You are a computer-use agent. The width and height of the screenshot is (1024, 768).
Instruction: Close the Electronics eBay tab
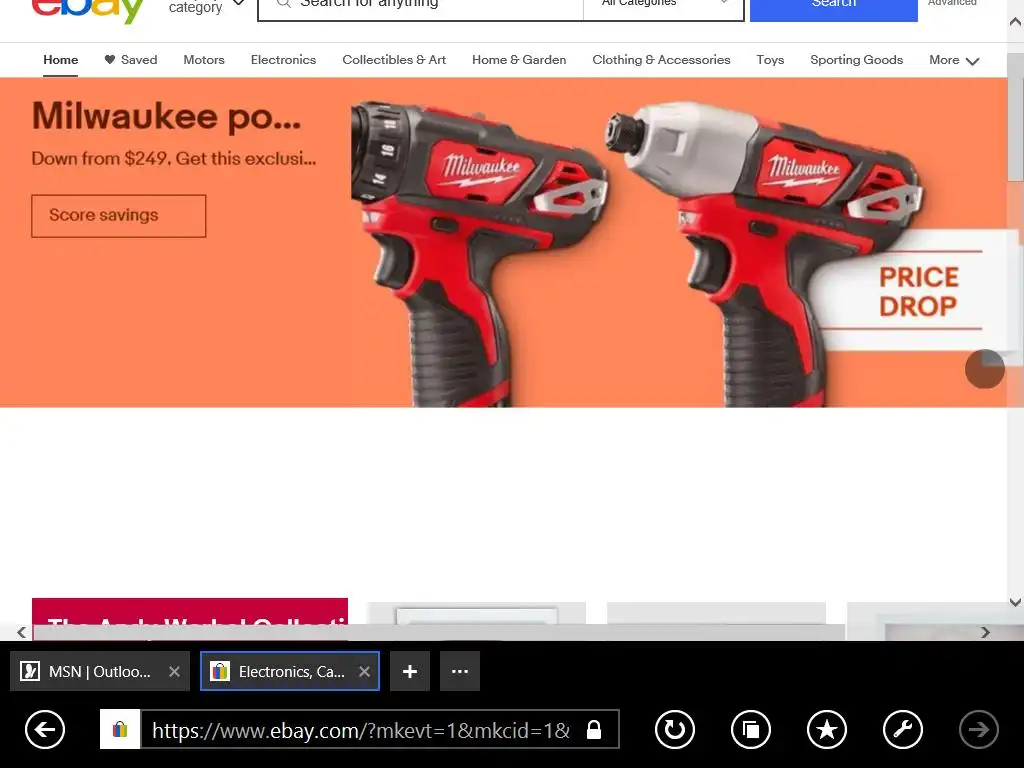point(364,671)
